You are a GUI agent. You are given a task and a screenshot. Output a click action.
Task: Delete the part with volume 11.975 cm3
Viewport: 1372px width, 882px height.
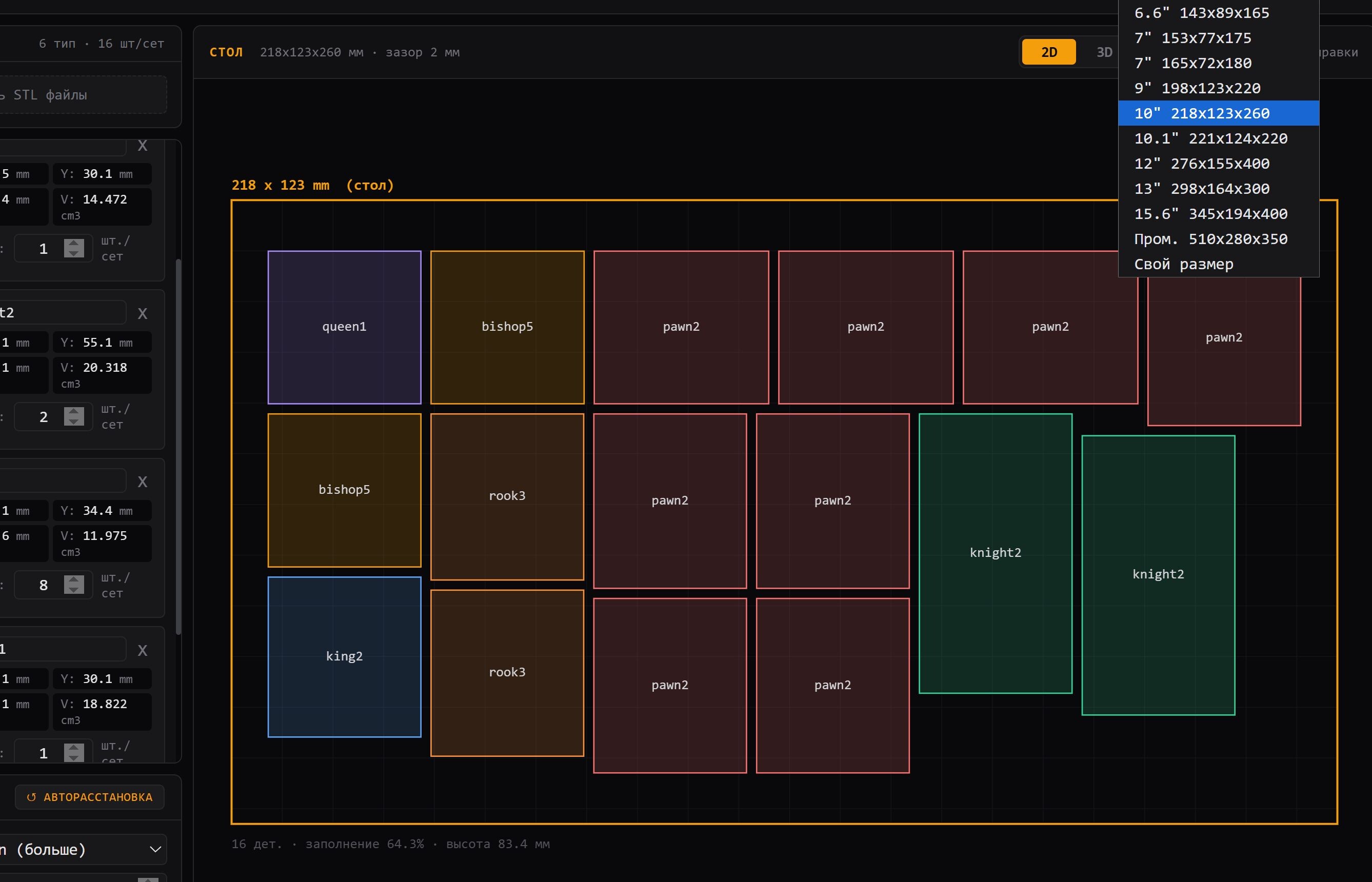pyautogui.click(x=143, y=482)
